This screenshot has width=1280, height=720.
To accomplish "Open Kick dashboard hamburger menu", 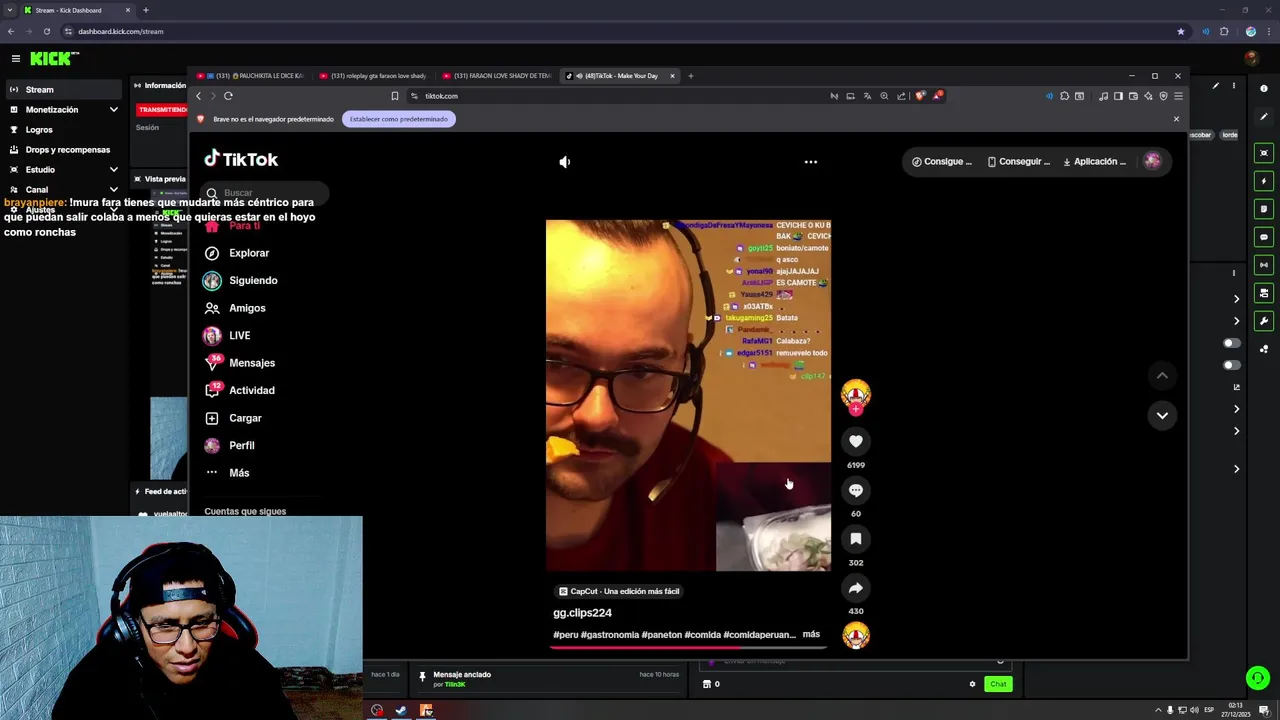I will coord(16,59).
